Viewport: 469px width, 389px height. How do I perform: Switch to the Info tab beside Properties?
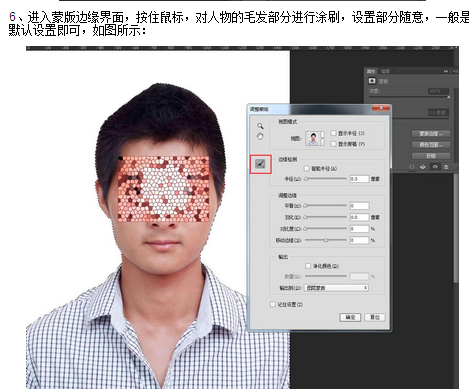(385, 71)
